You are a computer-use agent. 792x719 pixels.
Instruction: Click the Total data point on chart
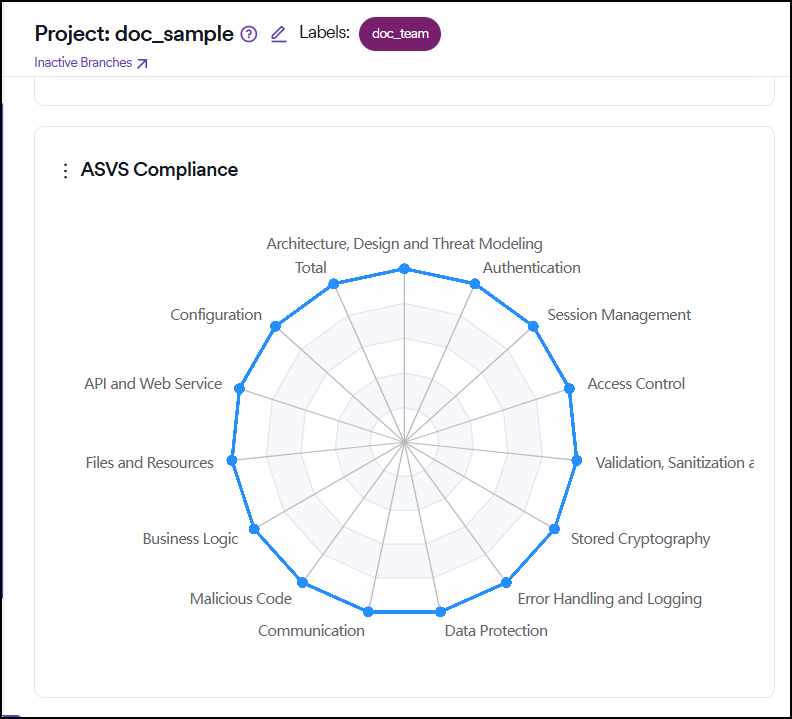pyautogui.click(x=333, y=285)
